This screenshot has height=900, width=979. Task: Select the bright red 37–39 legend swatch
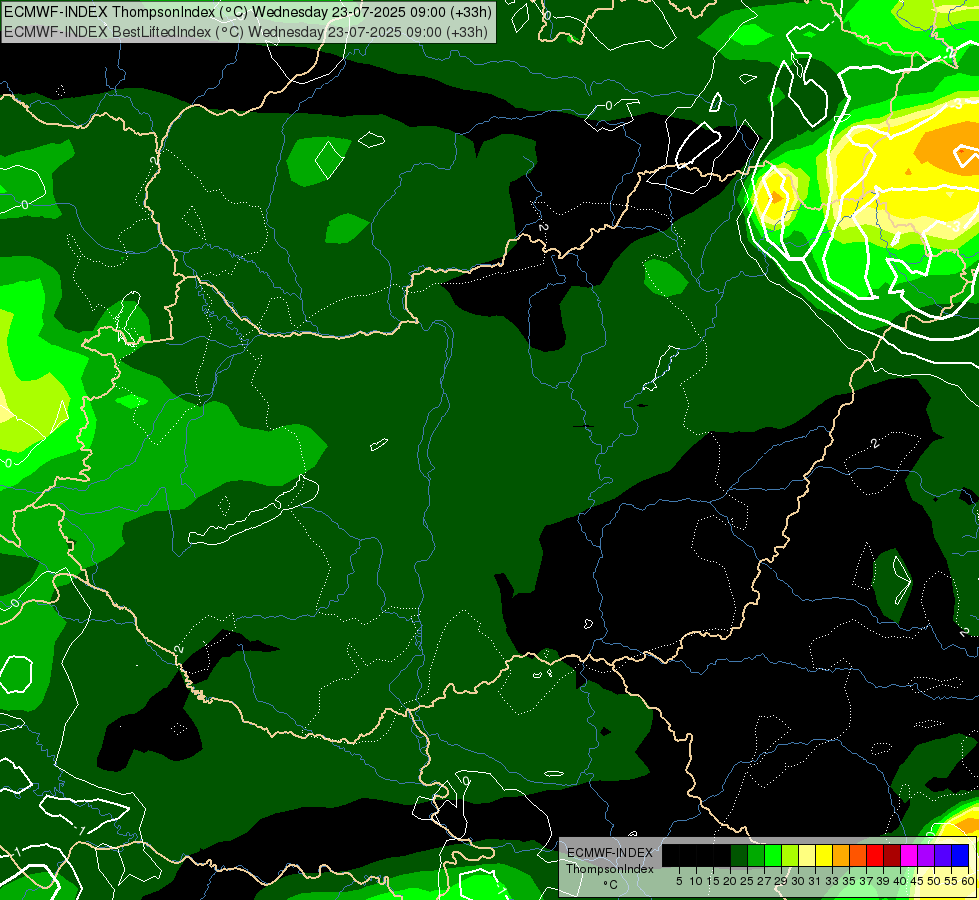coord(875,855)
